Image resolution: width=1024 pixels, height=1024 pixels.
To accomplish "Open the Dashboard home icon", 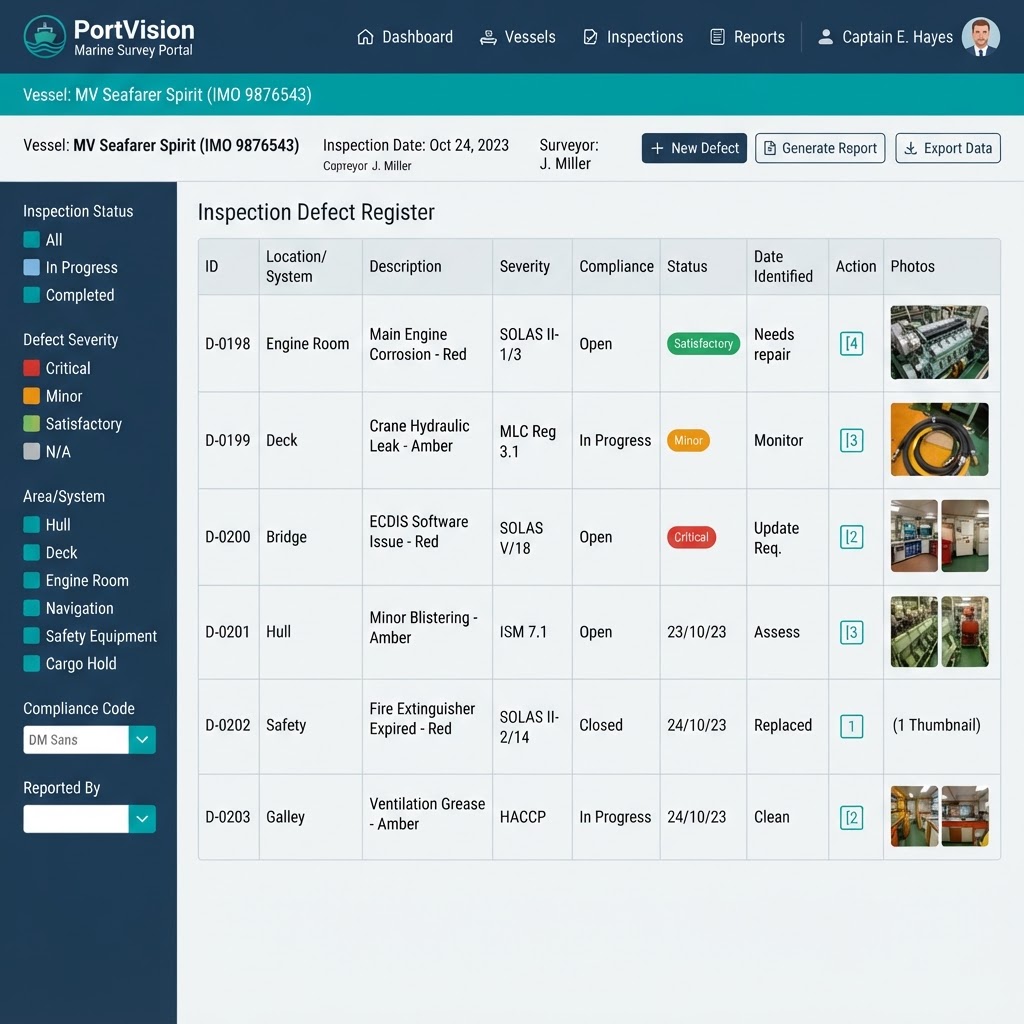I will coord(365,37).
